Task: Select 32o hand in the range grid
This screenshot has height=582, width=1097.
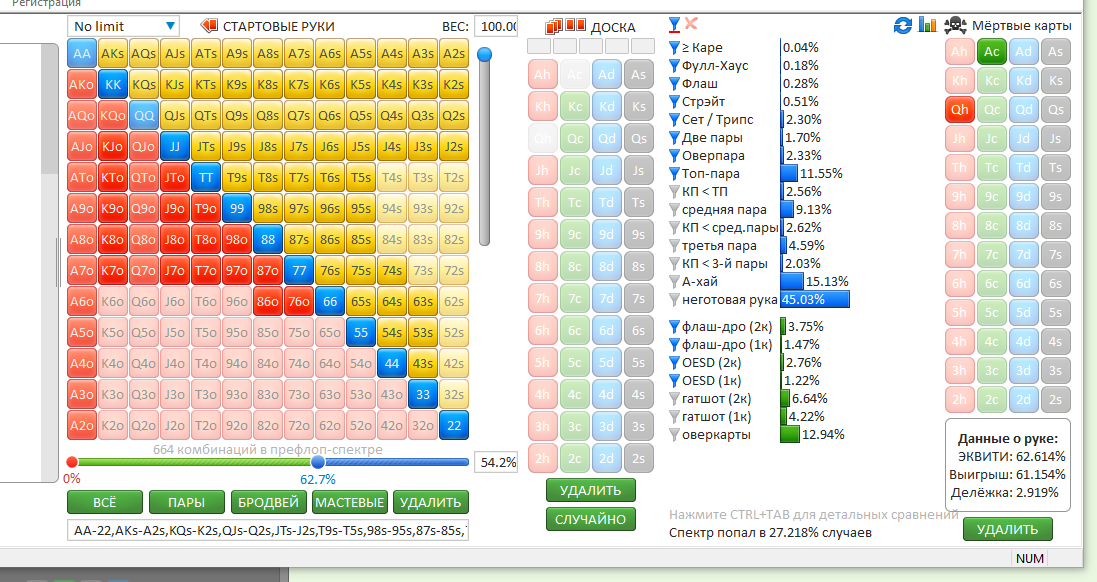Action: (423, 425)
